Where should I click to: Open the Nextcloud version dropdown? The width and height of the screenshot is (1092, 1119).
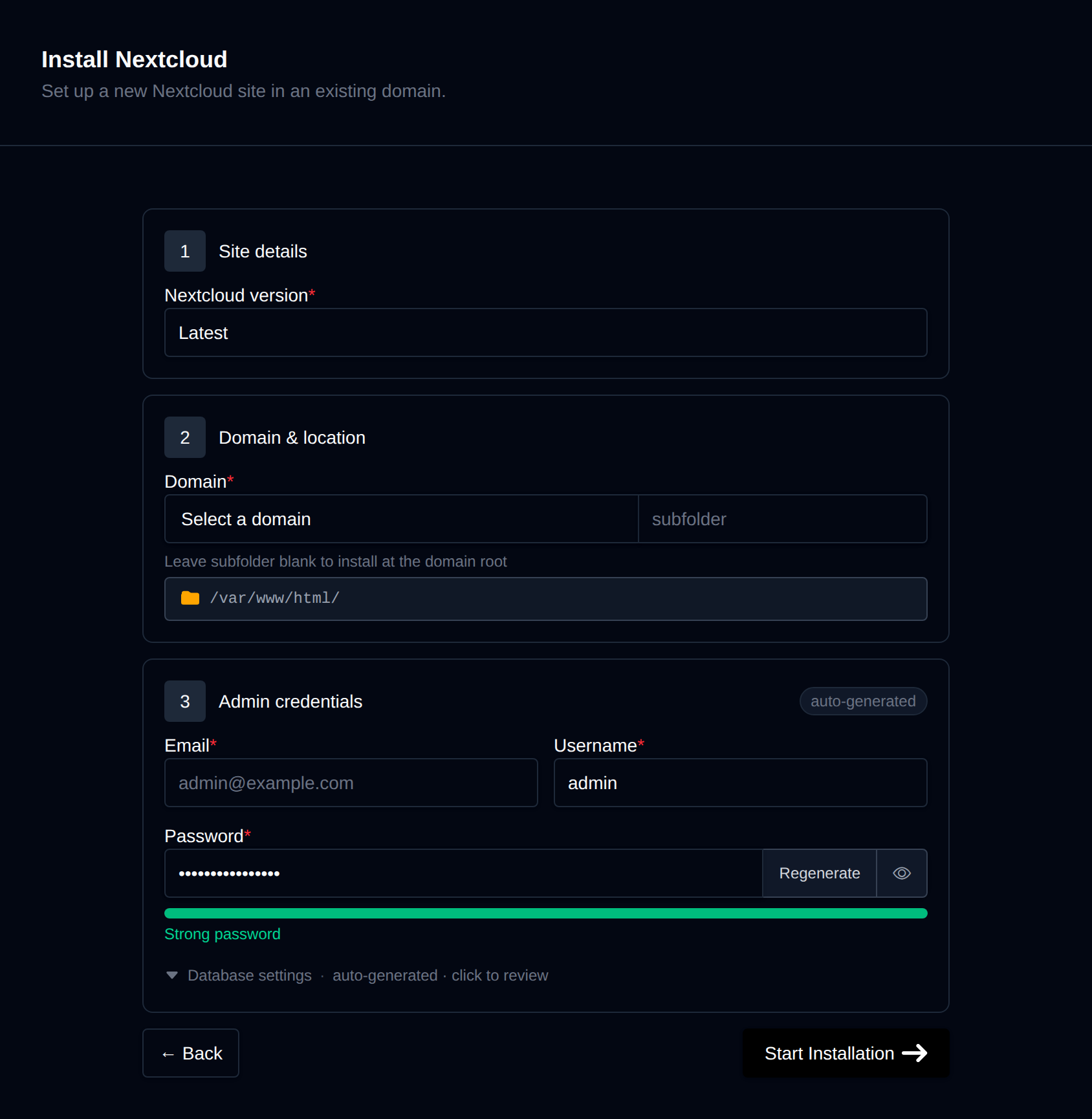pyautogui.click(x=545, y=332)
